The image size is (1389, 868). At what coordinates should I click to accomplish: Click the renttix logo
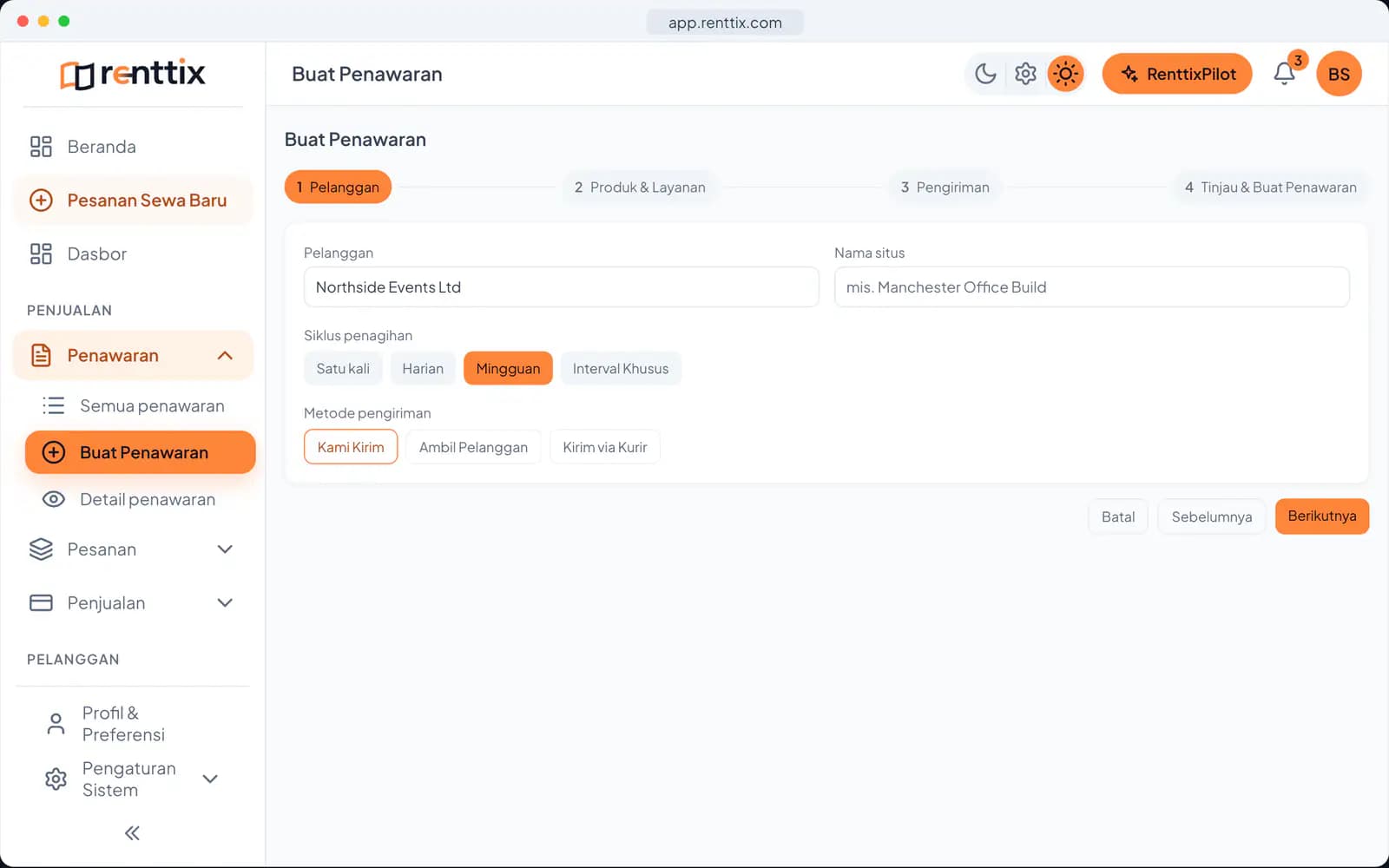coord(133,74)
